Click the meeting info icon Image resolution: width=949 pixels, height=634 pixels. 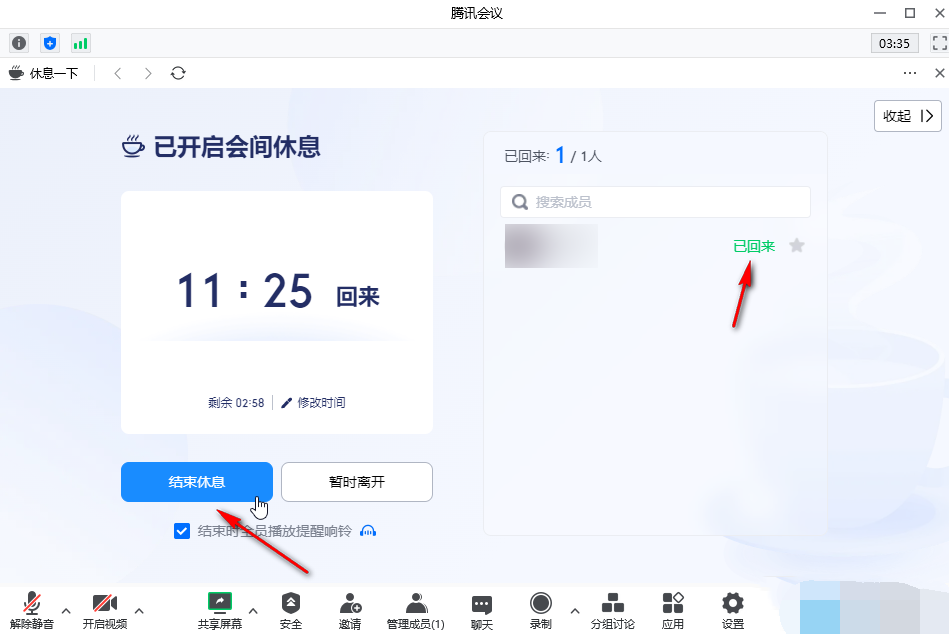tap(19, 43)
